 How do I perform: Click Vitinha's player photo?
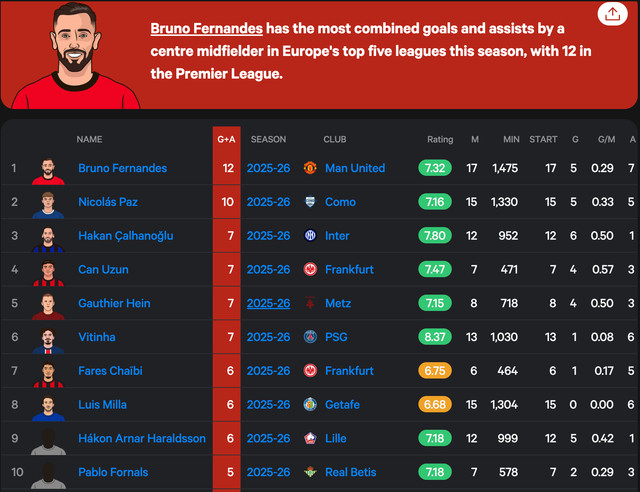tap(47, 338)
